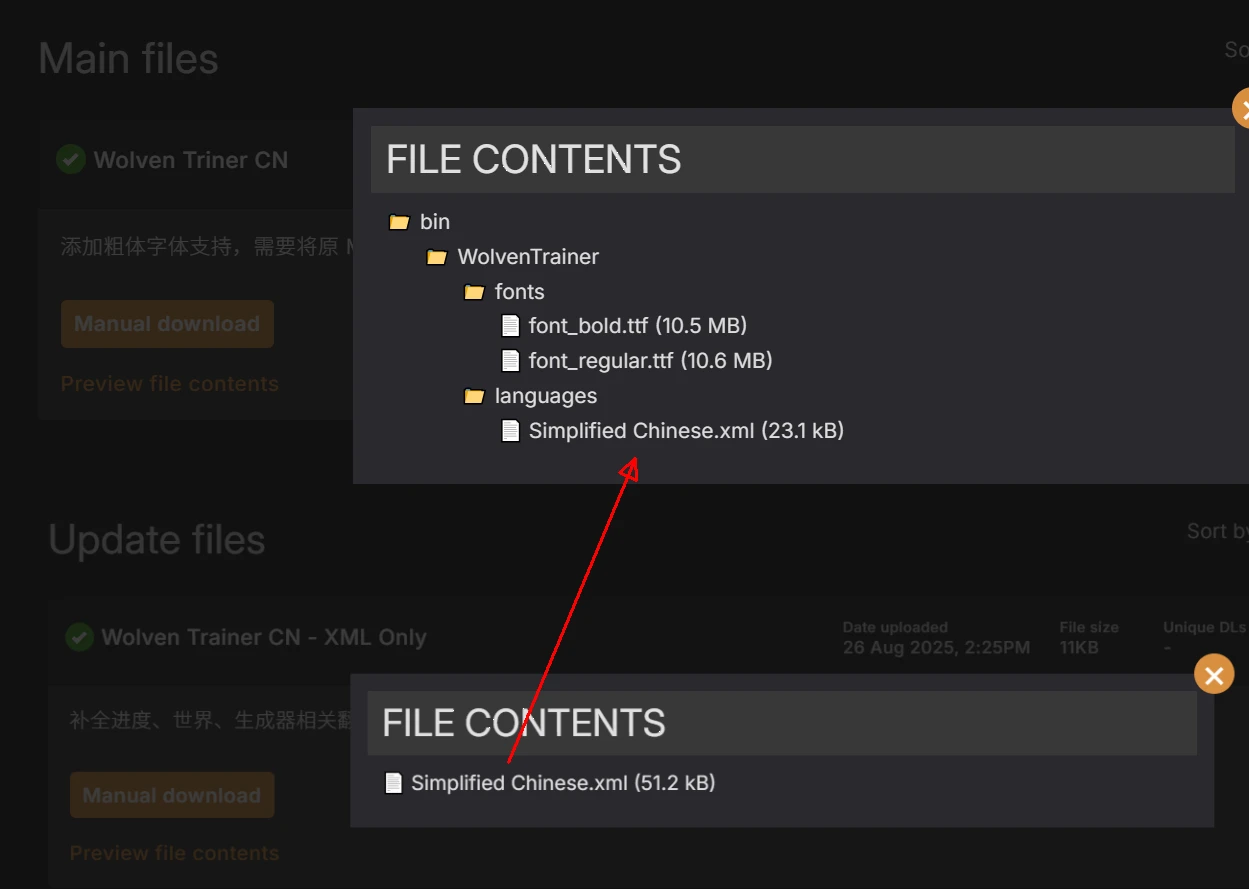
Task: Click Manual download for Wolven Triner CN
Action: coord(167,323)
